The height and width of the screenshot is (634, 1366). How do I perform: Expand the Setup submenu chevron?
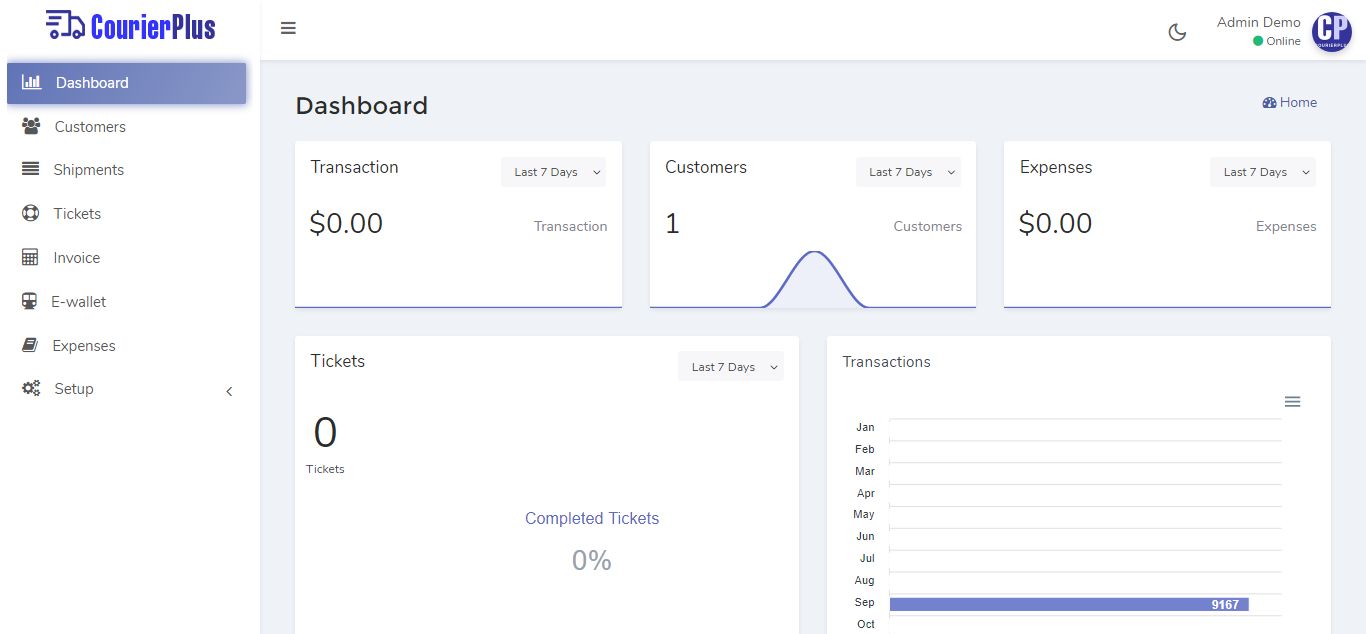click(x=229, y=391)
